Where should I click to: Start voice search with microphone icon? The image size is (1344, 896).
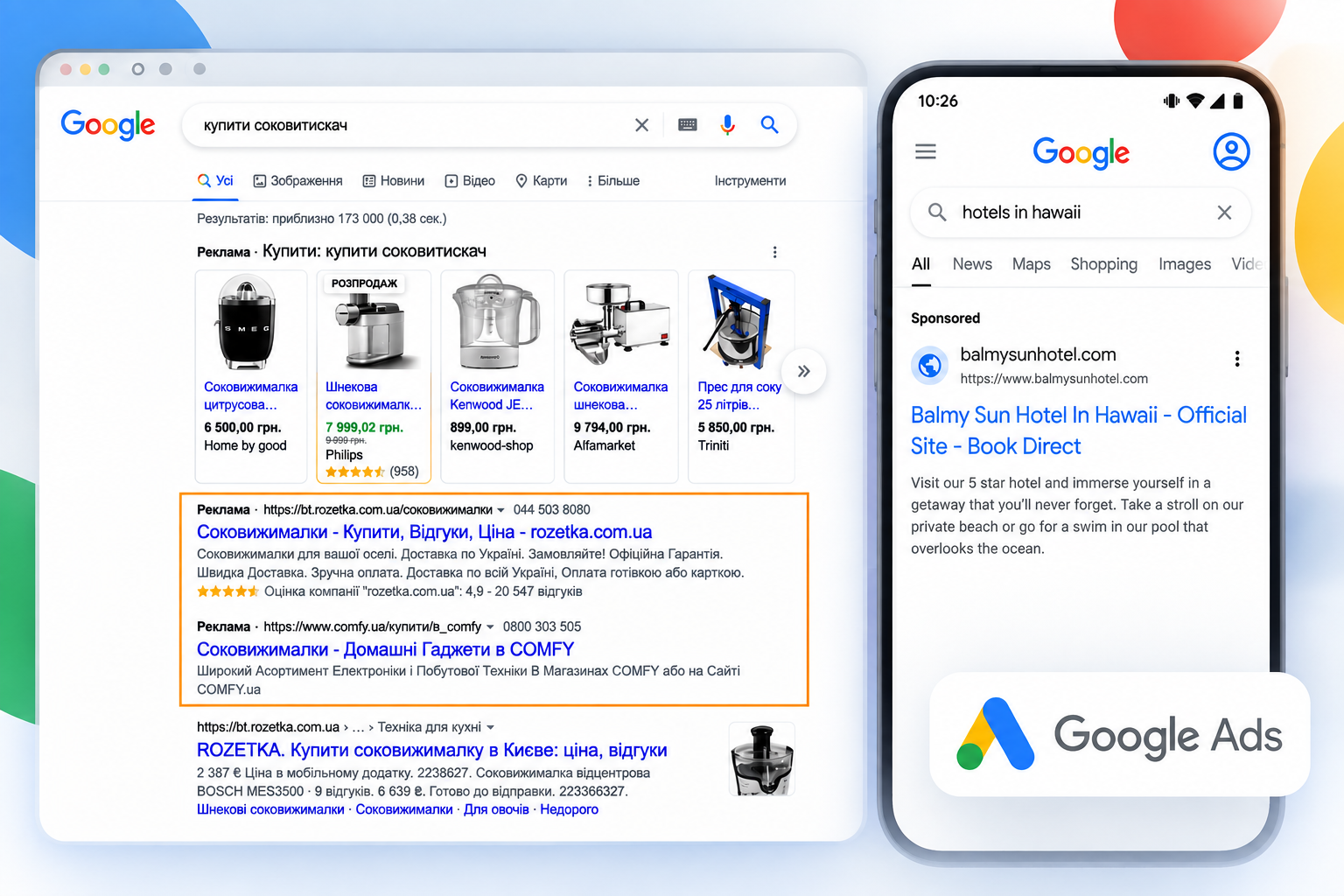(x=727, y=125)
